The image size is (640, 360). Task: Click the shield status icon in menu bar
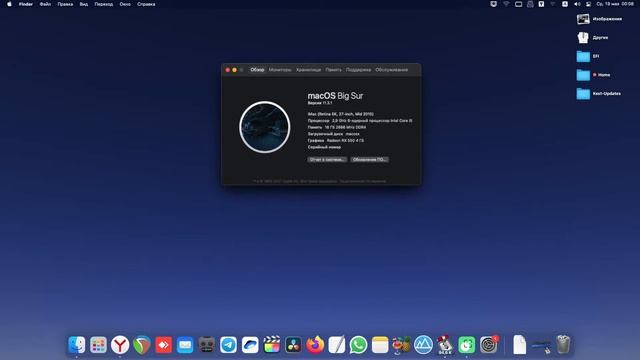(x=493, y=4)
